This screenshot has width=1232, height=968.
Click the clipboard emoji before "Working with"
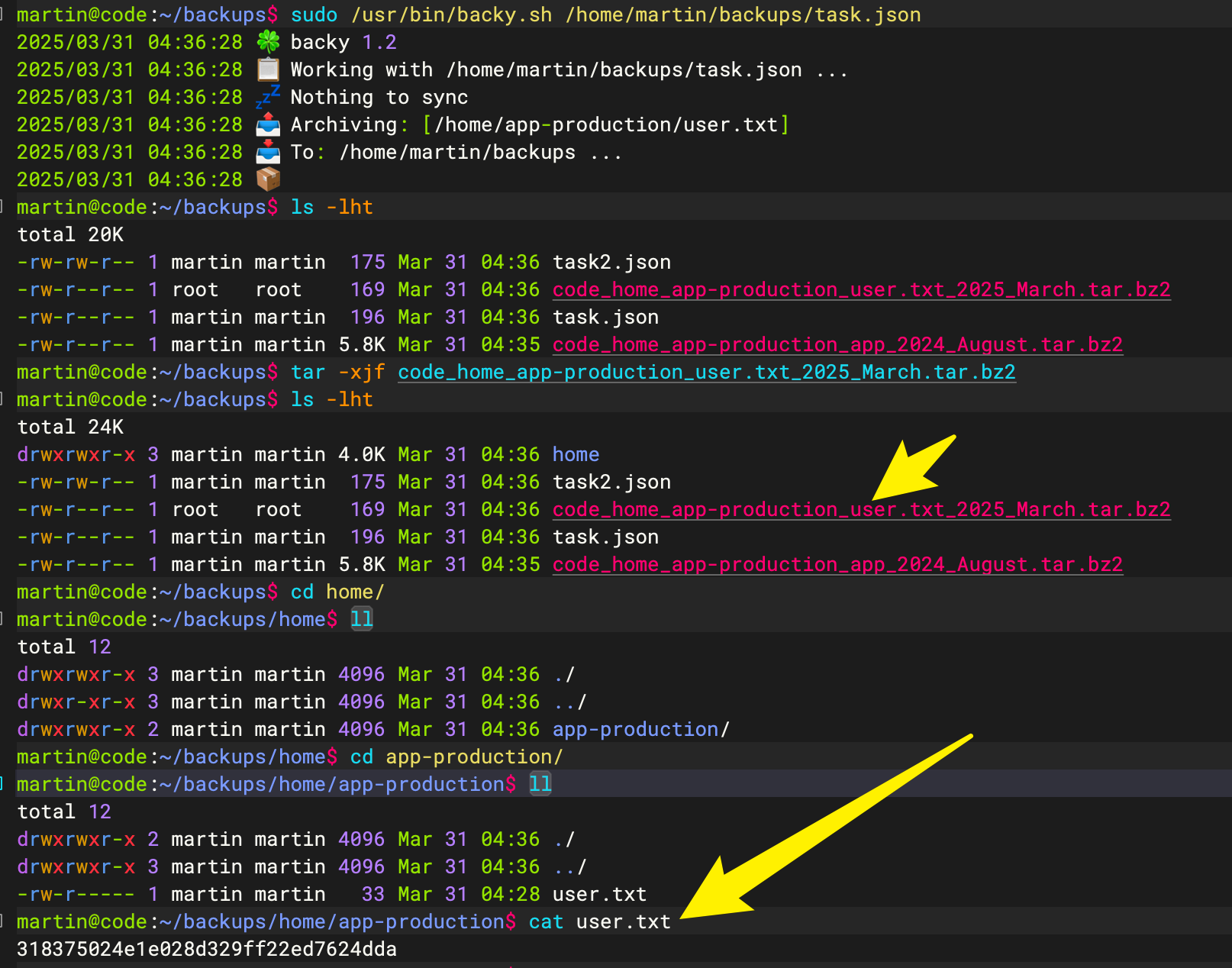point(268,69)
